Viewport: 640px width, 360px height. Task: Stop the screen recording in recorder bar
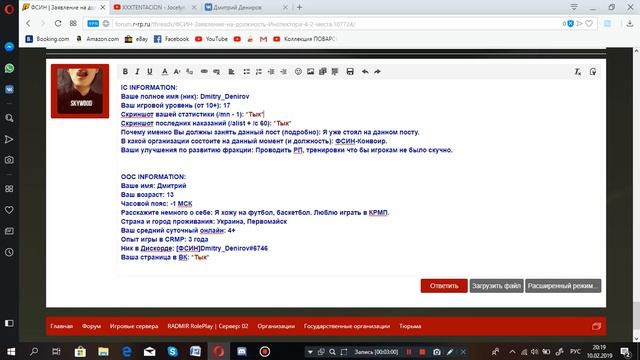pos(422,351)
